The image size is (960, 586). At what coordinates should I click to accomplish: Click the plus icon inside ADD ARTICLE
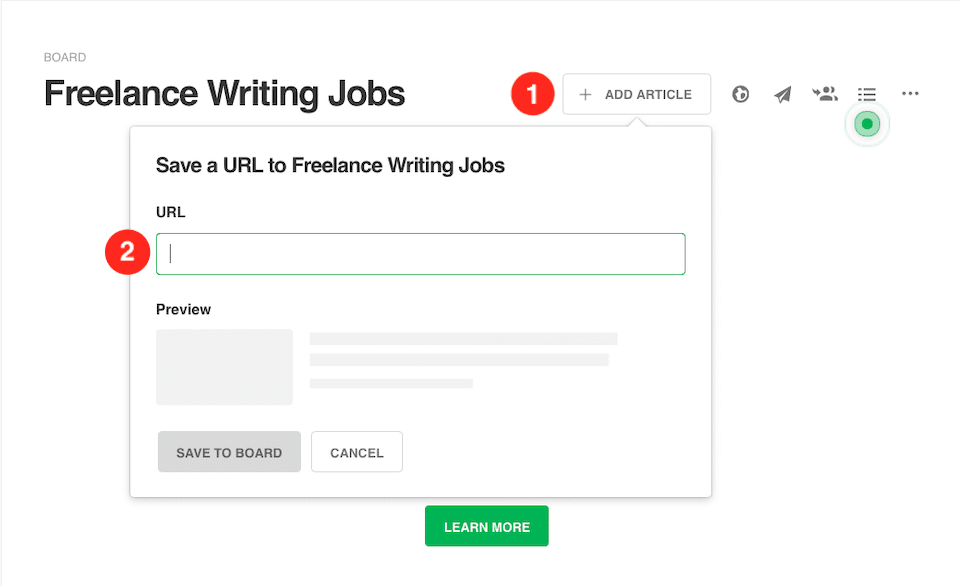click(x=583, y=94)
